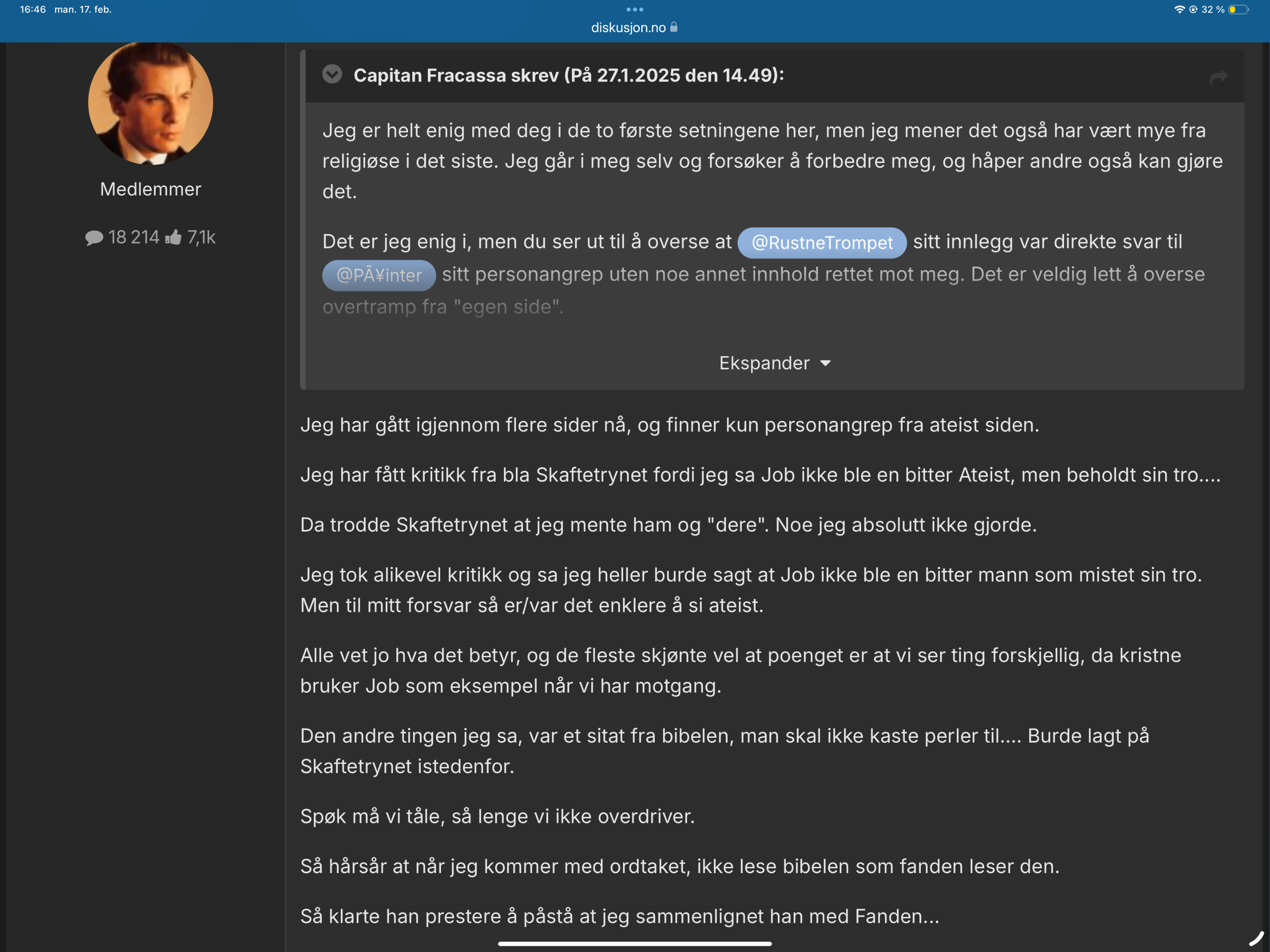Open the @RustneTrompet mention

(x=822, y=242)
